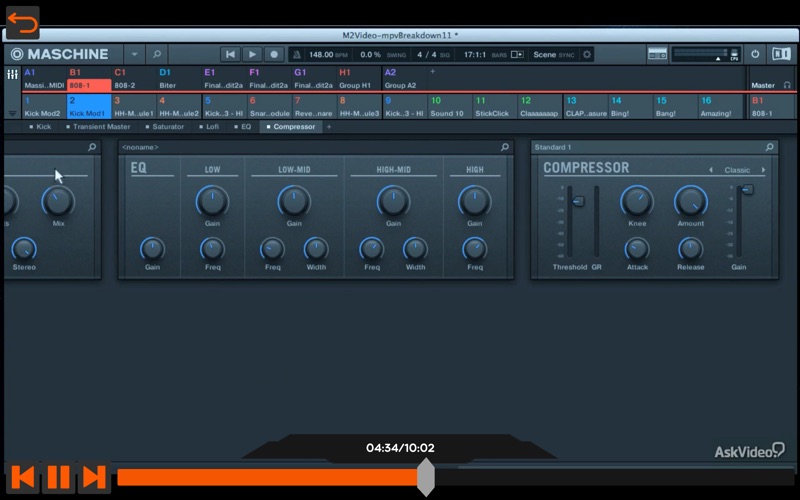800x500 pixels.
Task: Open the Saturator plugin slot
Action: coord(165,127)
